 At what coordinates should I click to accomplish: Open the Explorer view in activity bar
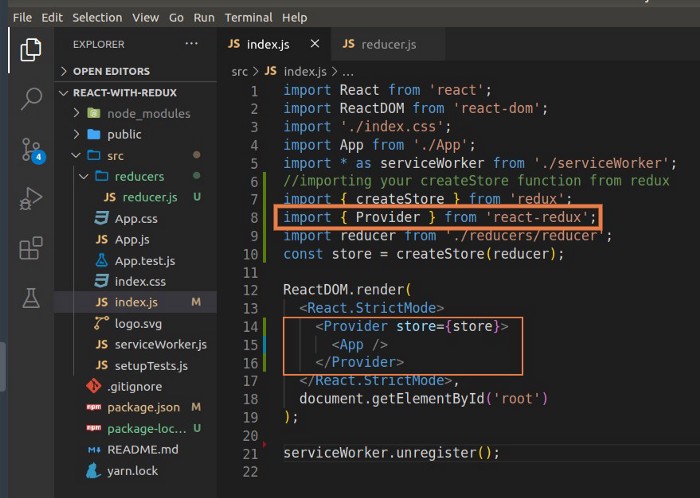31,49
